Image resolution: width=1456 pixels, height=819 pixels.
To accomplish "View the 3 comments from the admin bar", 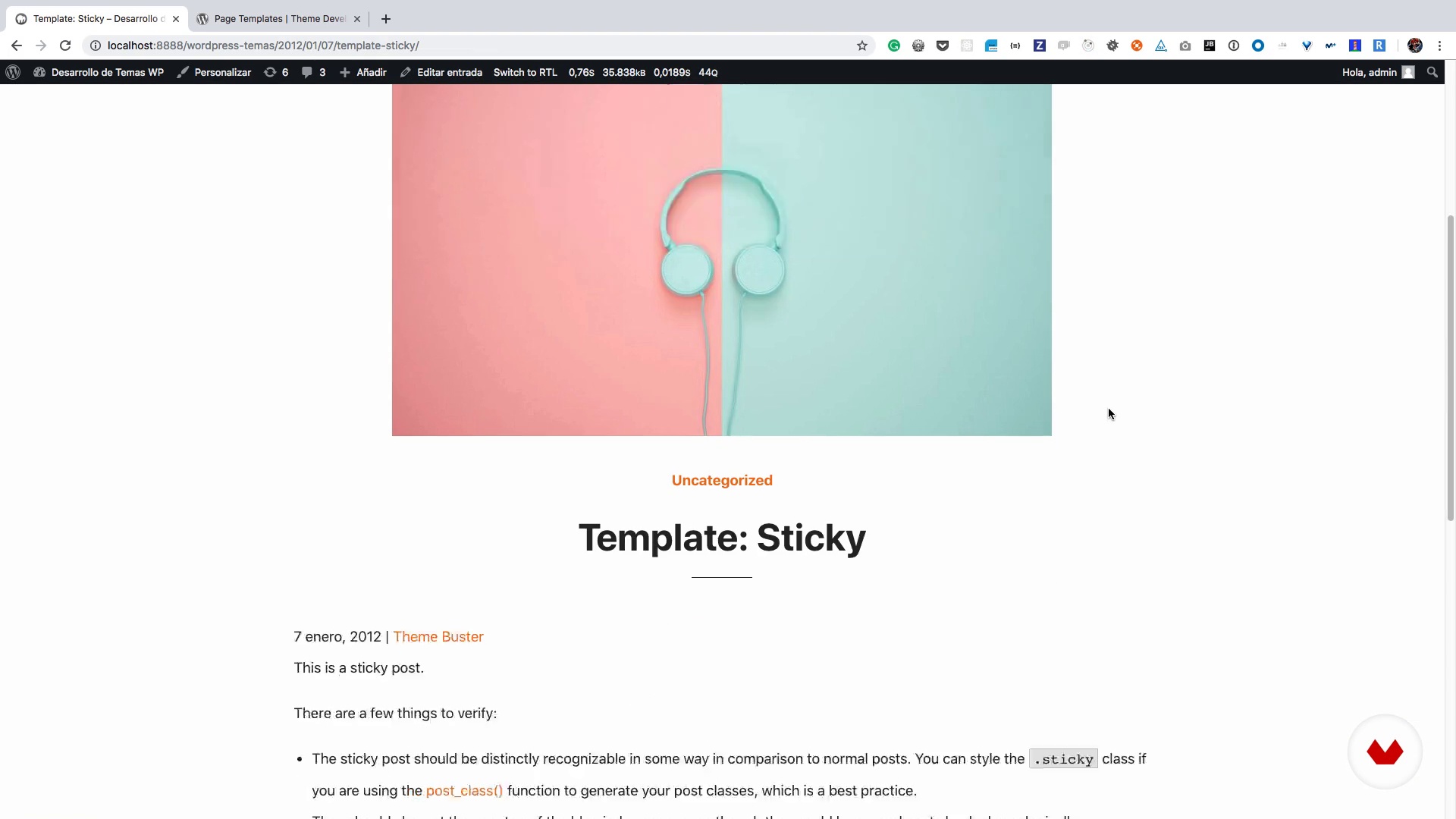I will [x=313, y=72].
